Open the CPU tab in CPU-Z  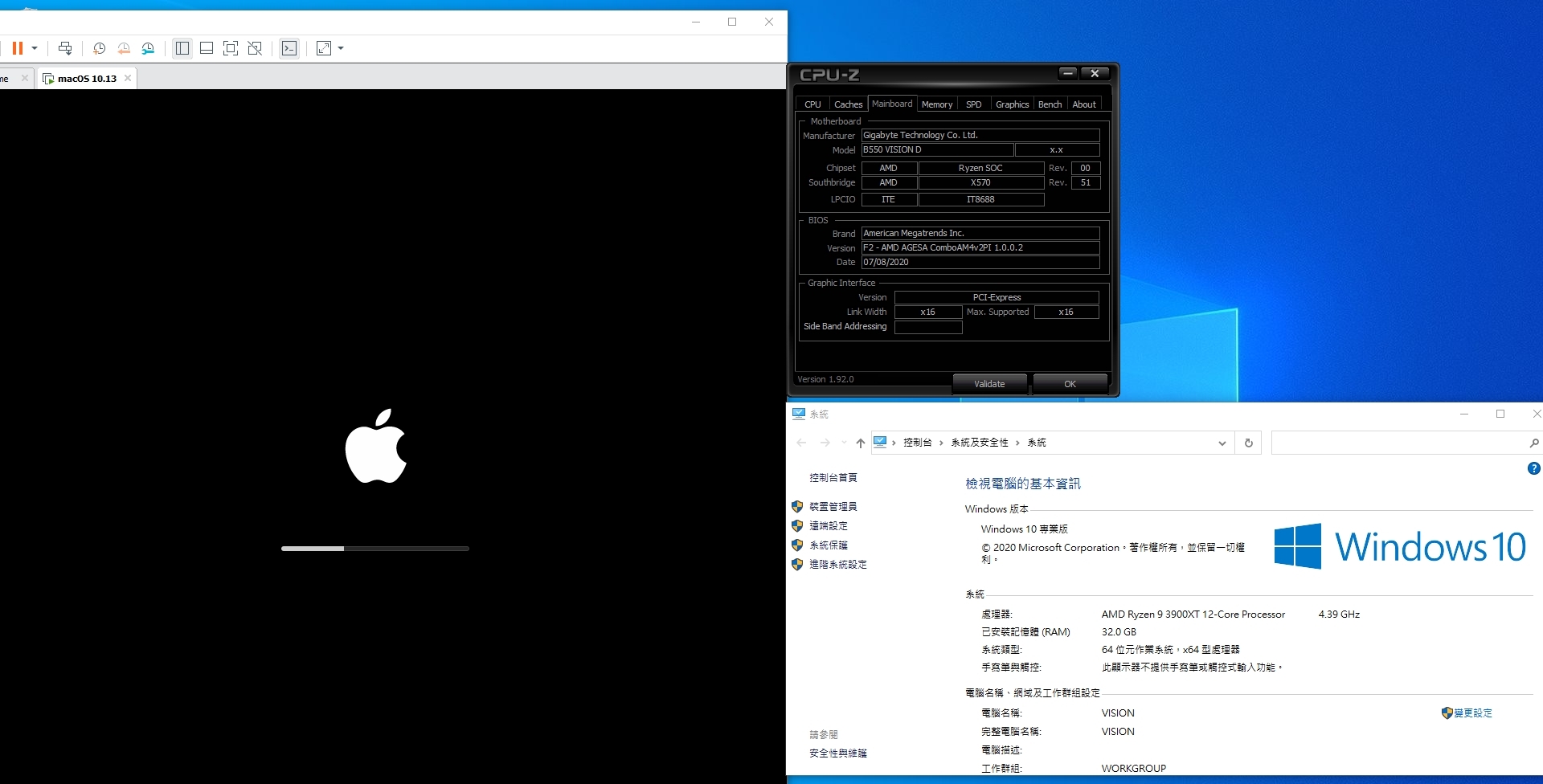(x=812, y=104)
